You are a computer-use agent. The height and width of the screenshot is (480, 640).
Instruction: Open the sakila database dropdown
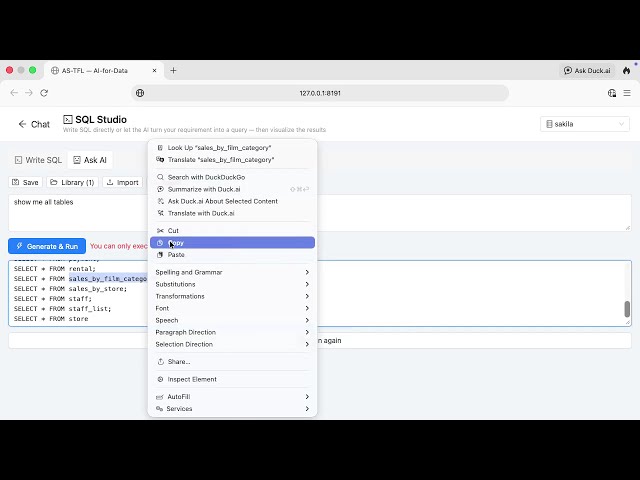click(584, 124)
